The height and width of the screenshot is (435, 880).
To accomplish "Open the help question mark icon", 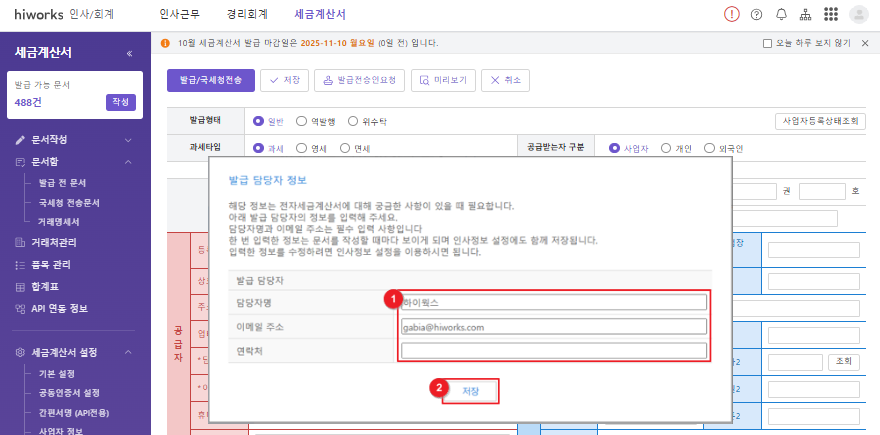I will coord(756,14).
